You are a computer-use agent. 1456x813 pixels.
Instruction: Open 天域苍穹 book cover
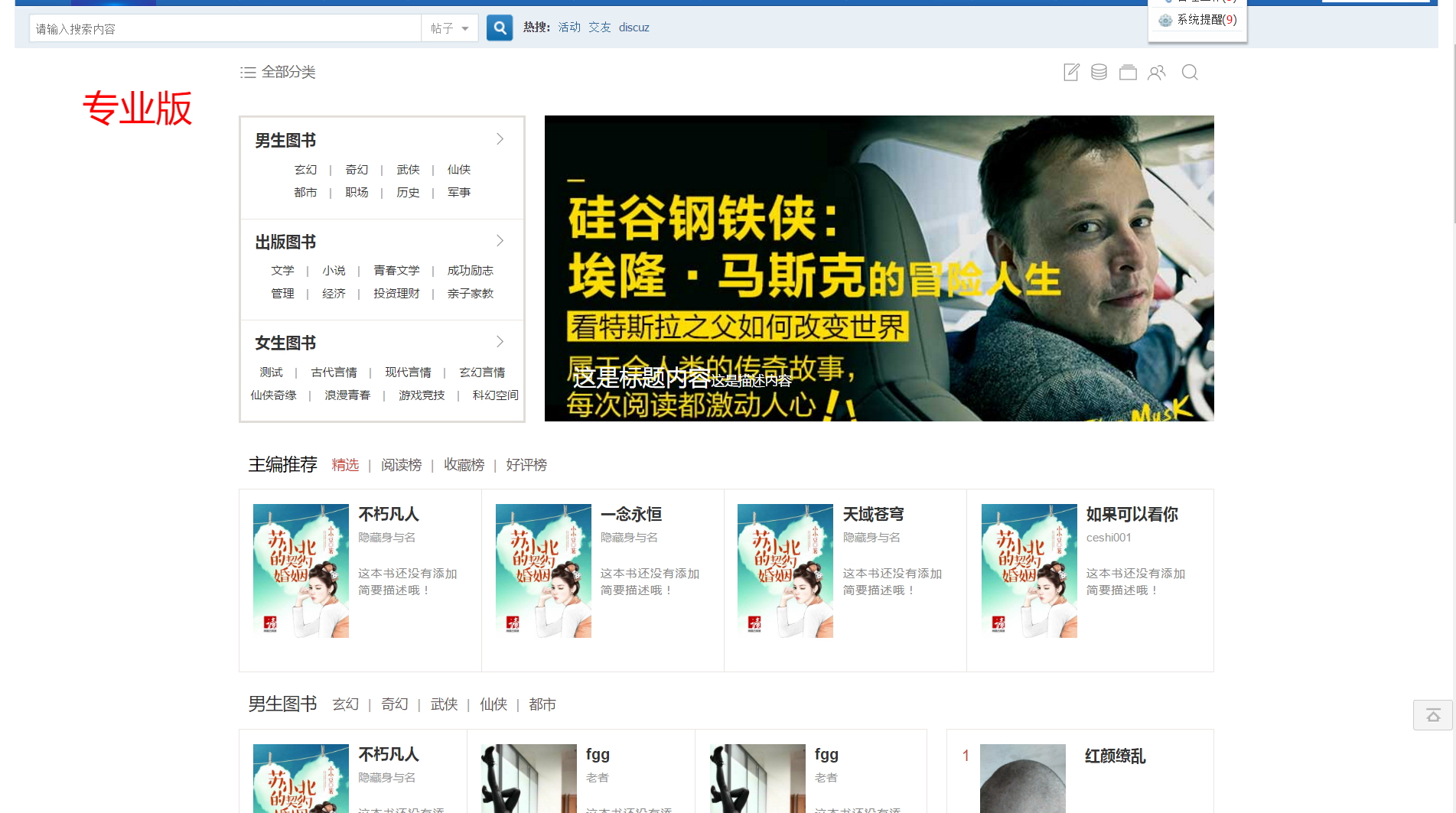point(785,571)
